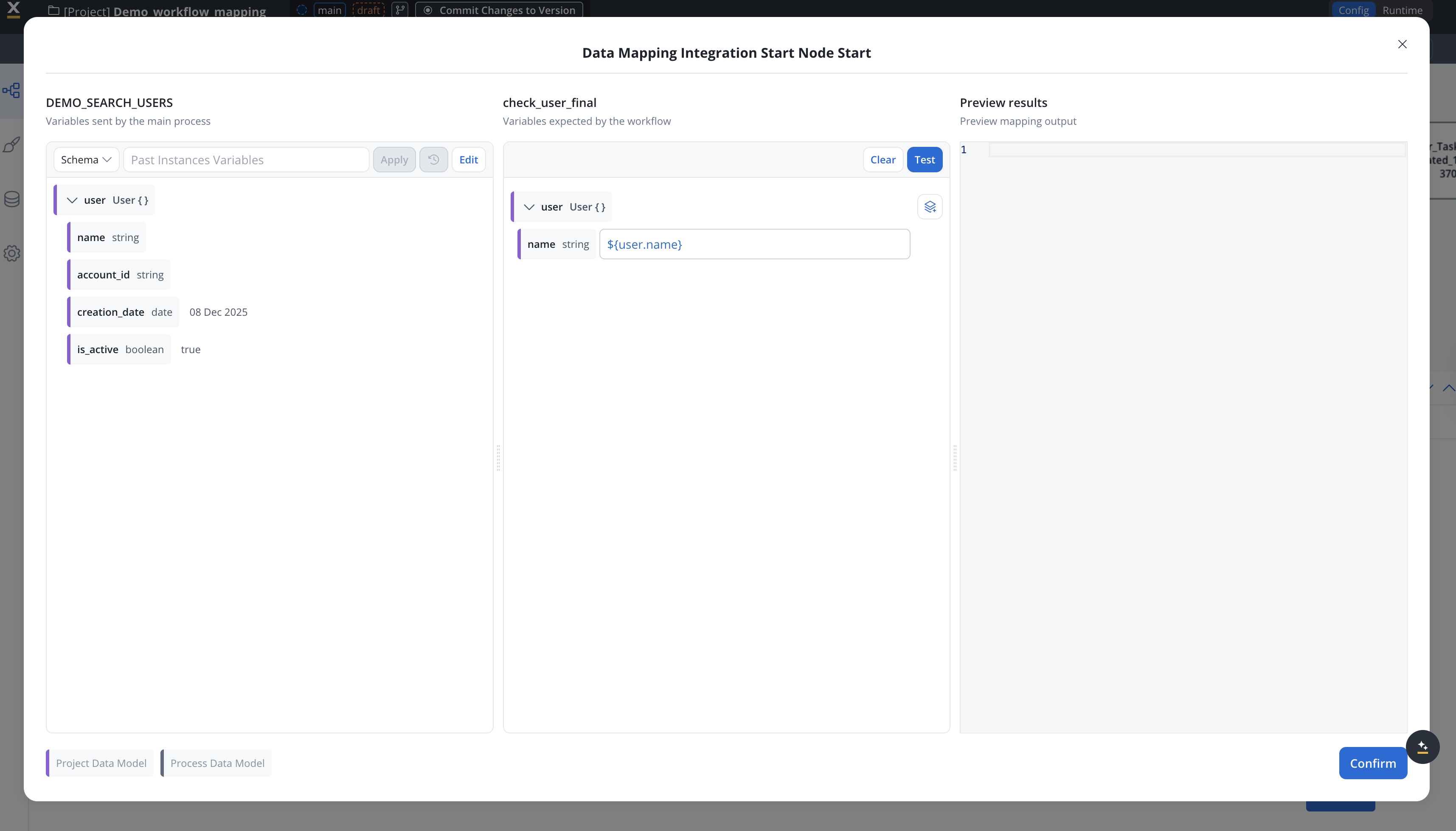This screenshot has height=831, width=1456.
Task: Click the Past Instances Variables field
Action: 246,160
